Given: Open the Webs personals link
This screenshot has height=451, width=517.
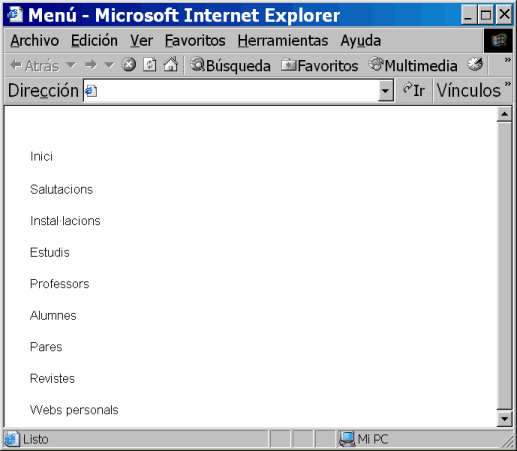Looking at the screenshot, I should (x=74, y=410).
